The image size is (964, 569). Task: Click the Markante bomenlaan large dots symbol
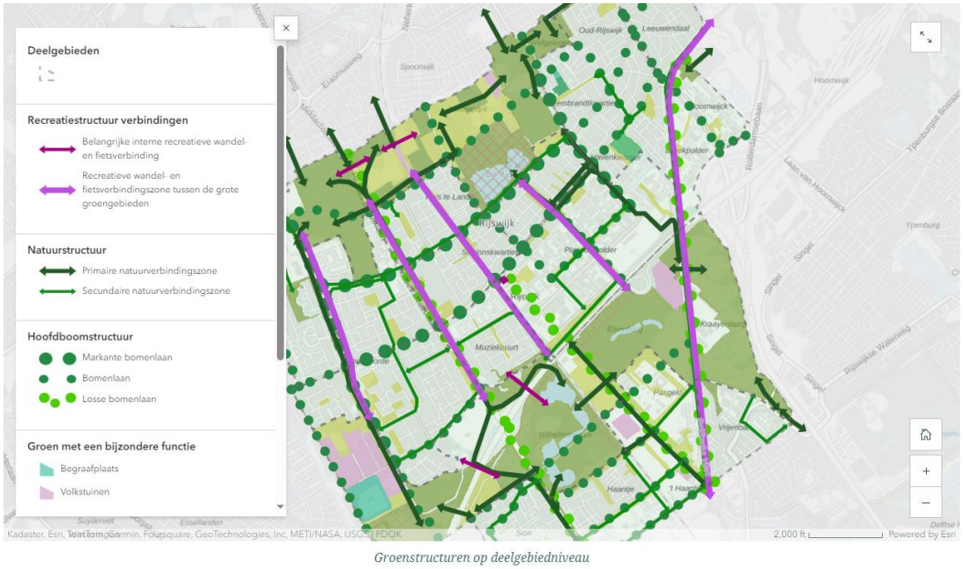pyautogui.click(x=56, y=358)
